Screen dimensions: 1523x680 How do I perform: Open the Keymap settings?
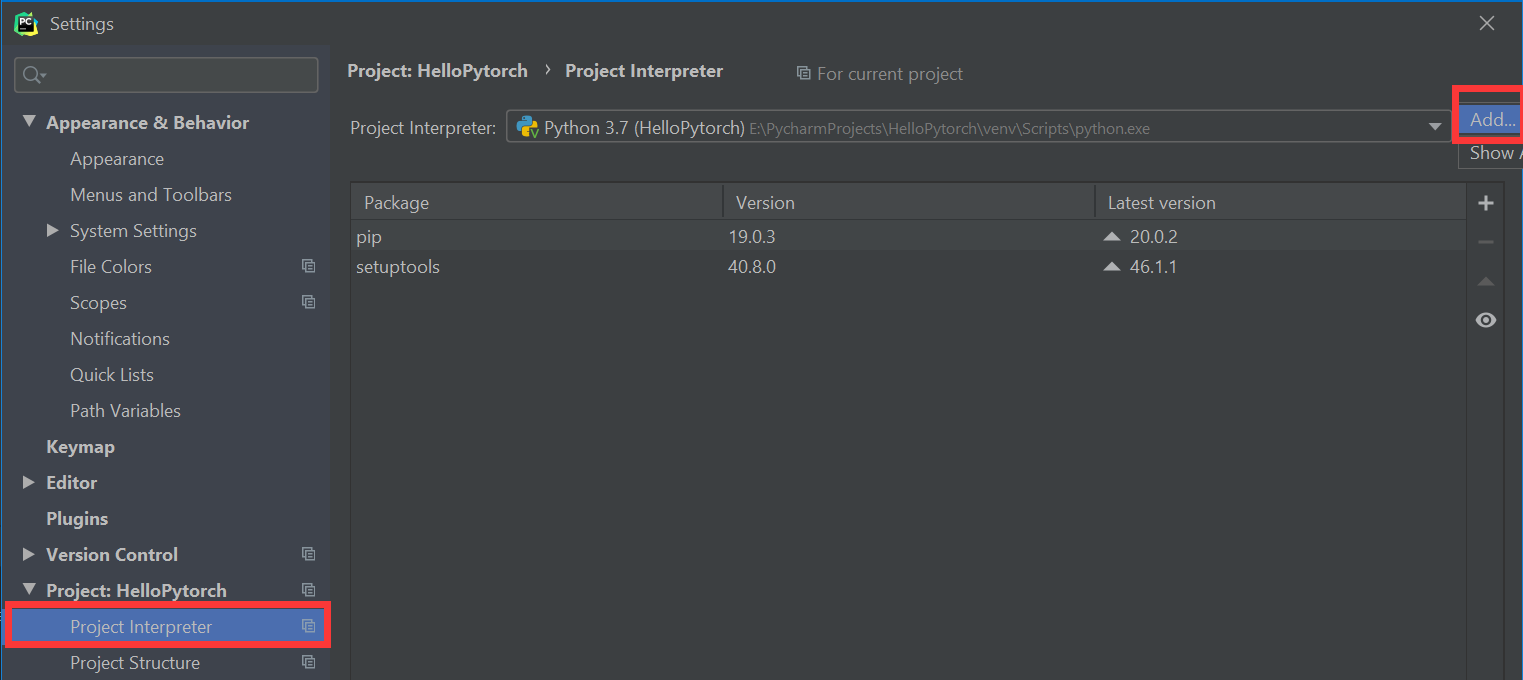(x=80, y=447)
